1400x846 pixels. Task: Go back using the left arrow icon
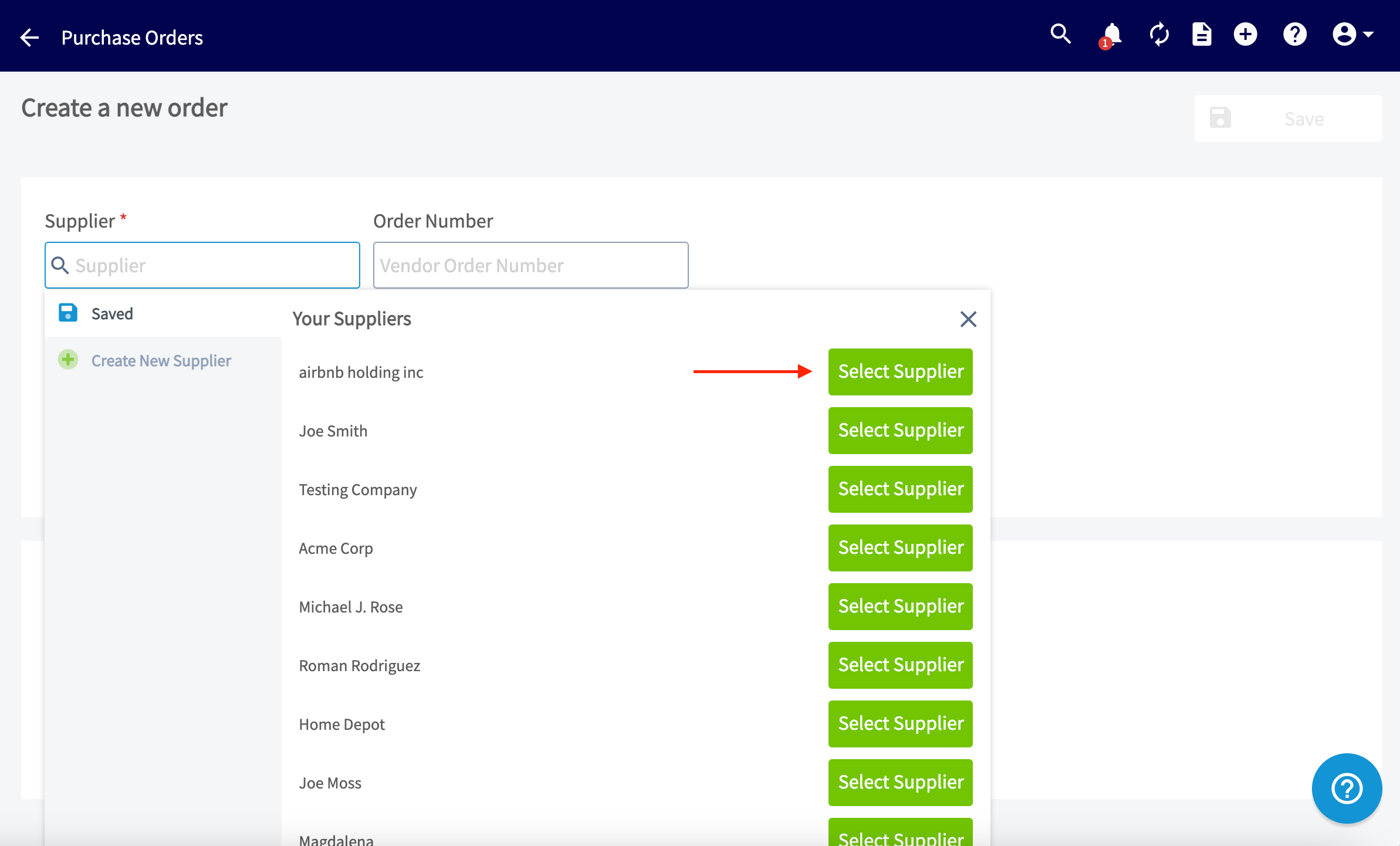click(x=29, y=38)
